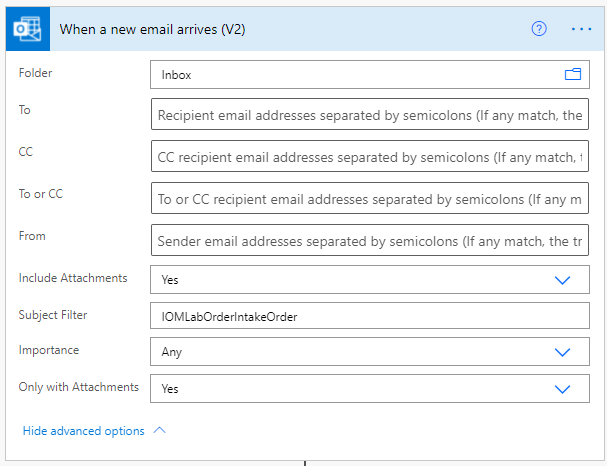Open the ellipsis more options menu
The width and height of the screenshot is (607, 466).
pos(581,29)
